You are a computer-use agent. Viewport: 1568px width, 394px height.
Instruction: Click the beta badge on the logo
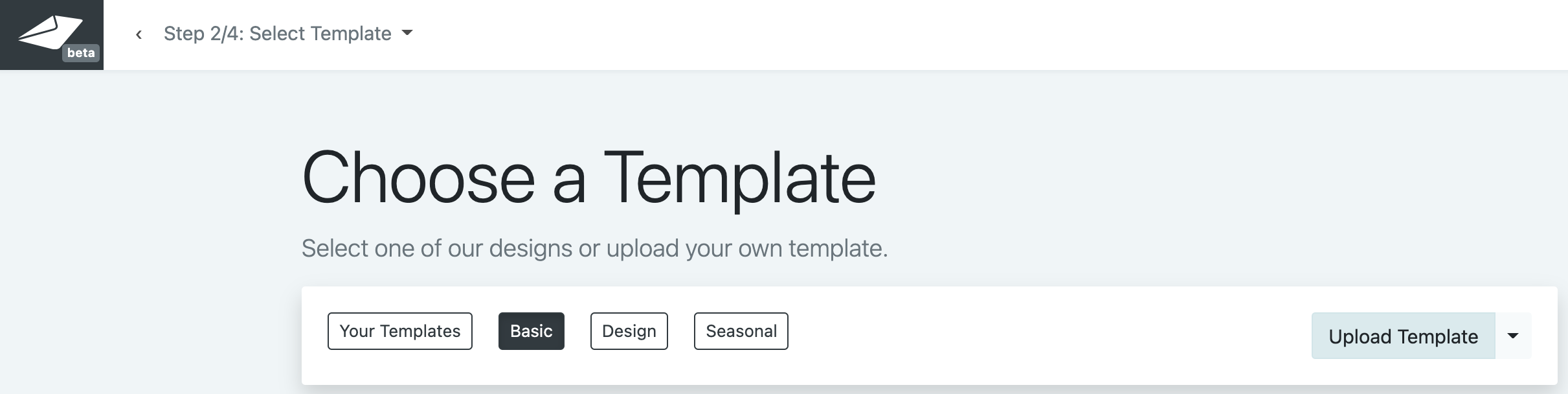[81, 53]
